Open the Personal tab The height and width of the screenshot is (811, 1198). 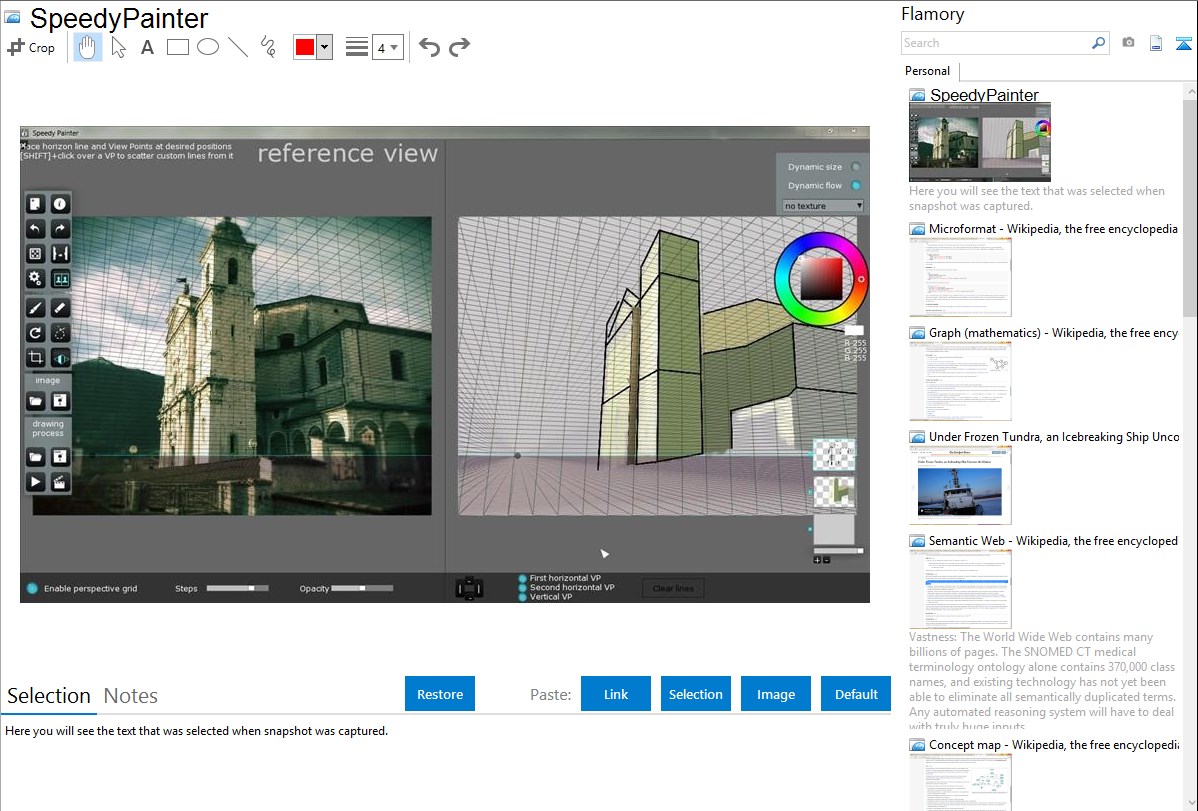[927, 71]
